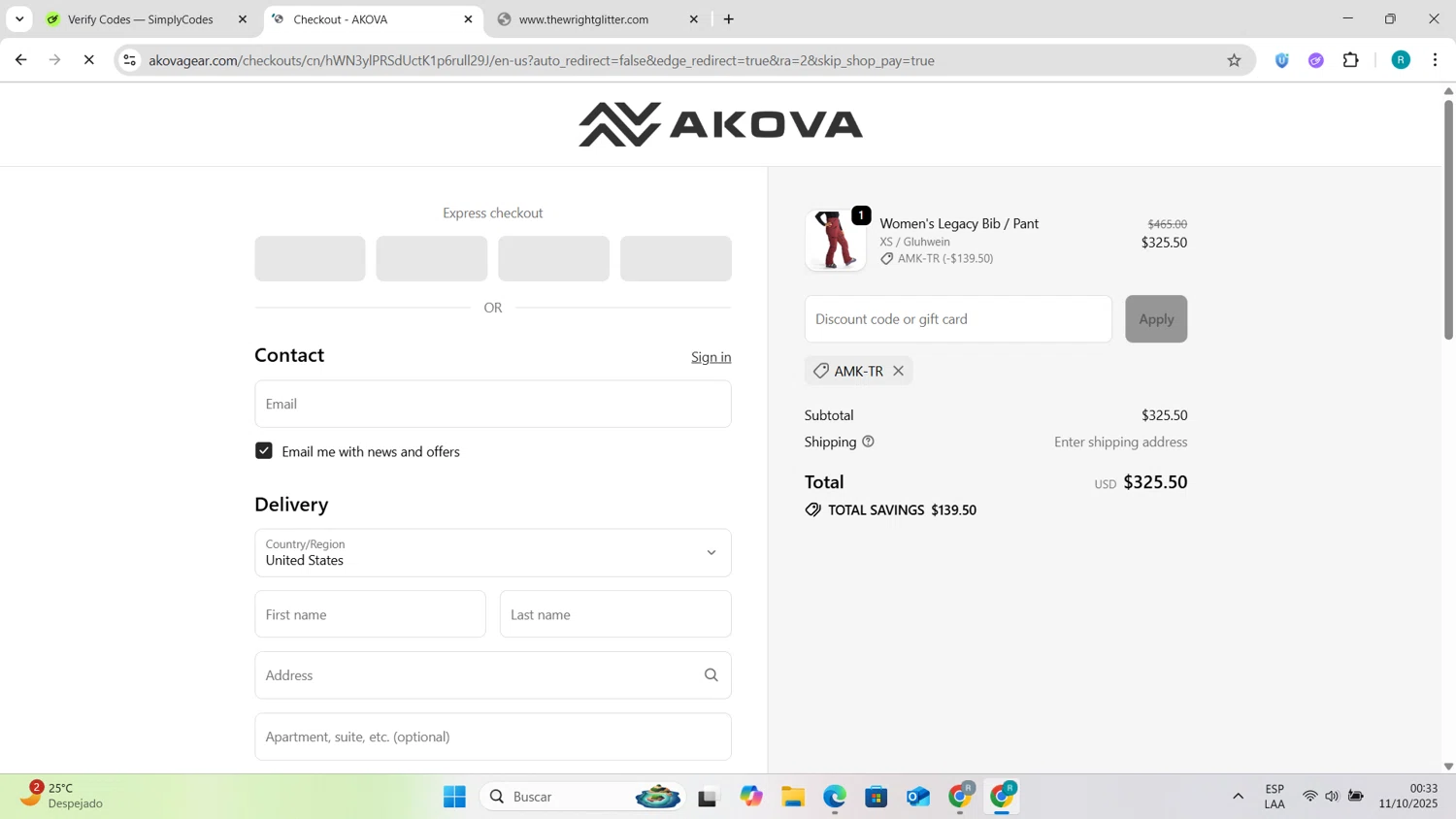The image size is (1456, 819).
Task: Click the Discount code or gift card field
Action: coord(958,319)
